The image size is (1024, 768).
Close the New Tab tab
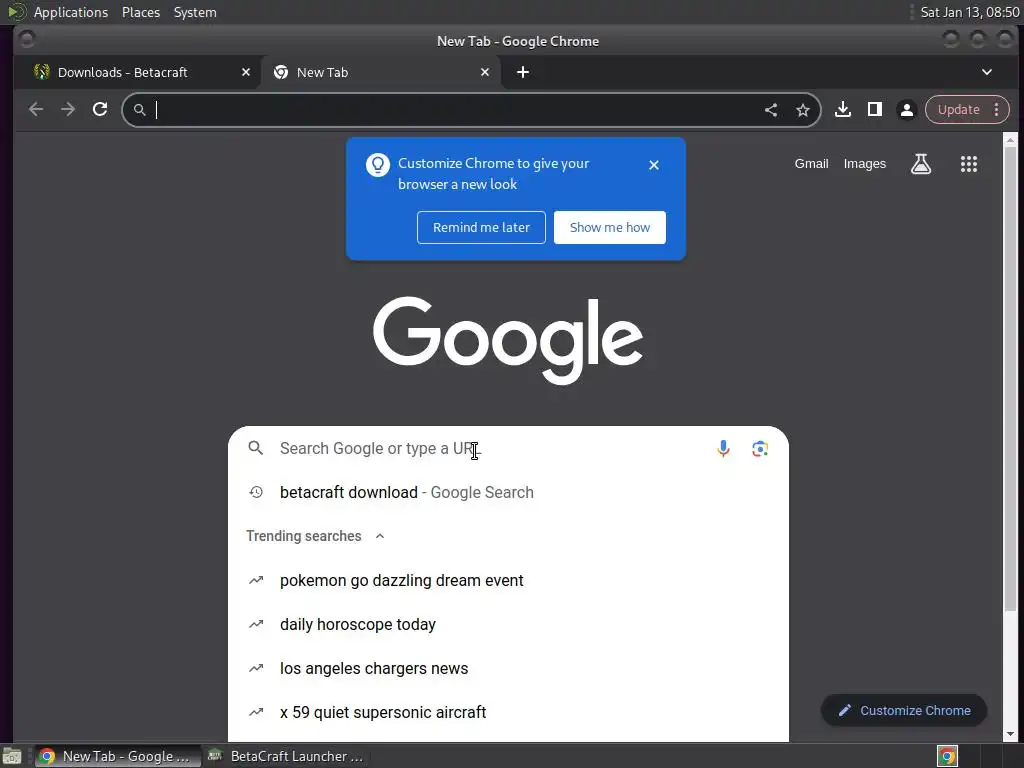(x=485, y=72)
